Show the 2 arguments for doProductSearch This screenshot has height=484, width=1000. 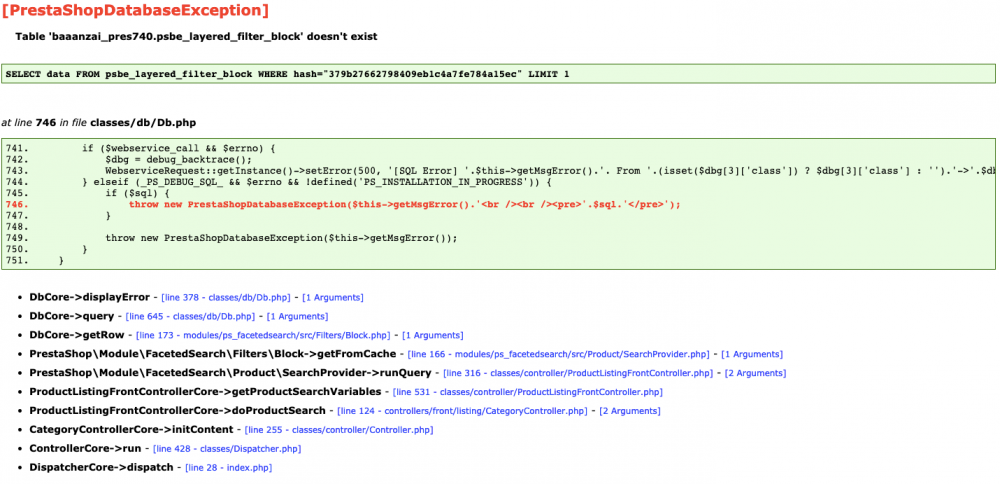629,411
